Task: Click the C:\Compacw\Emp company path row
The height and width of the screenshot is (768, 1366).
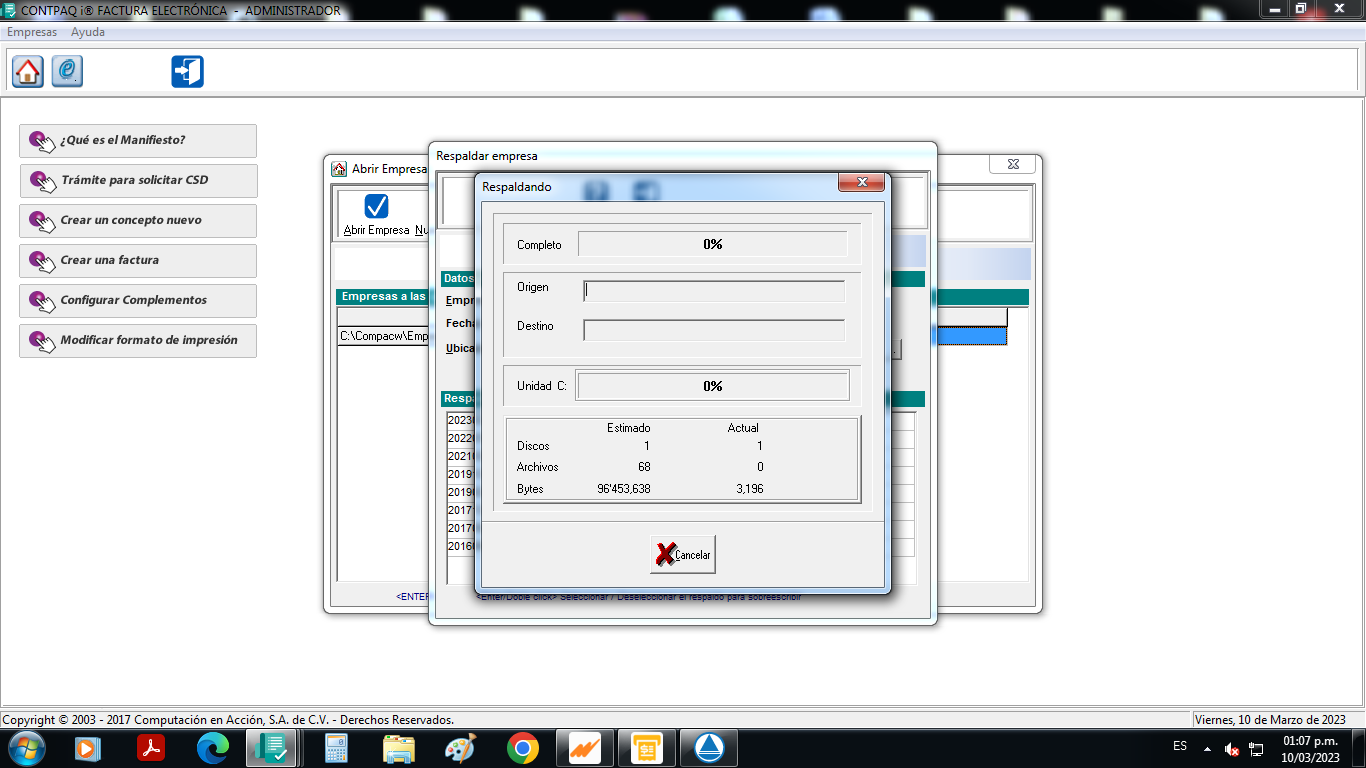Action: 384,336
